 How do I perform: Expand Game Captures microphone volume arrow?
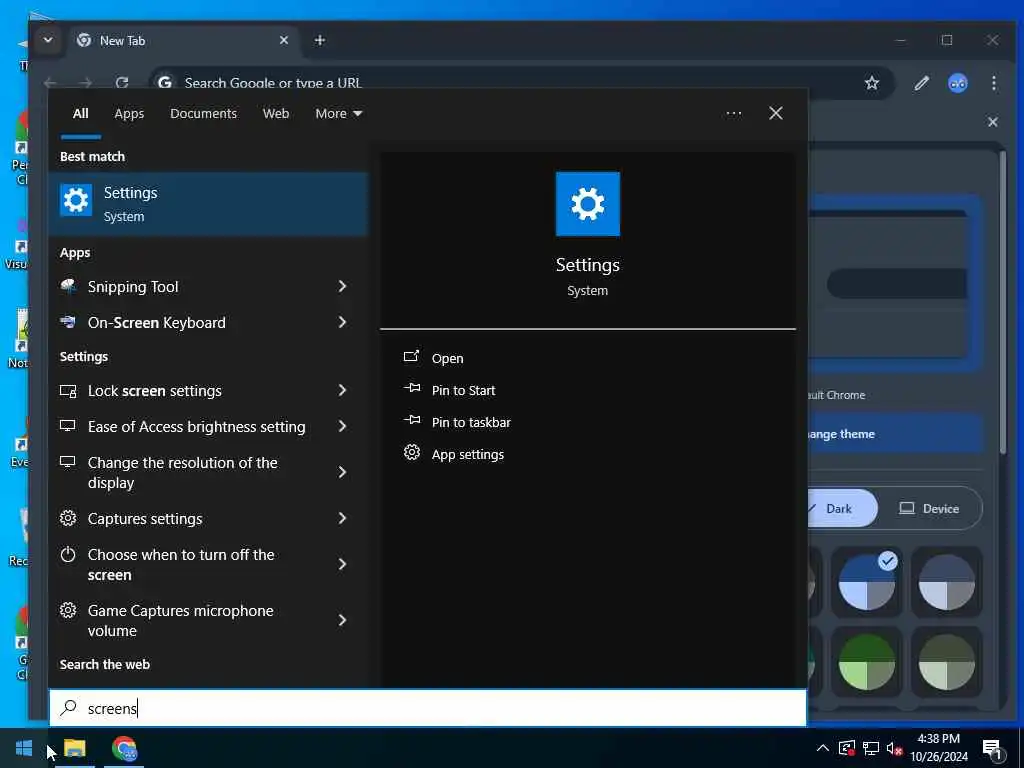(x=342, y=620)
